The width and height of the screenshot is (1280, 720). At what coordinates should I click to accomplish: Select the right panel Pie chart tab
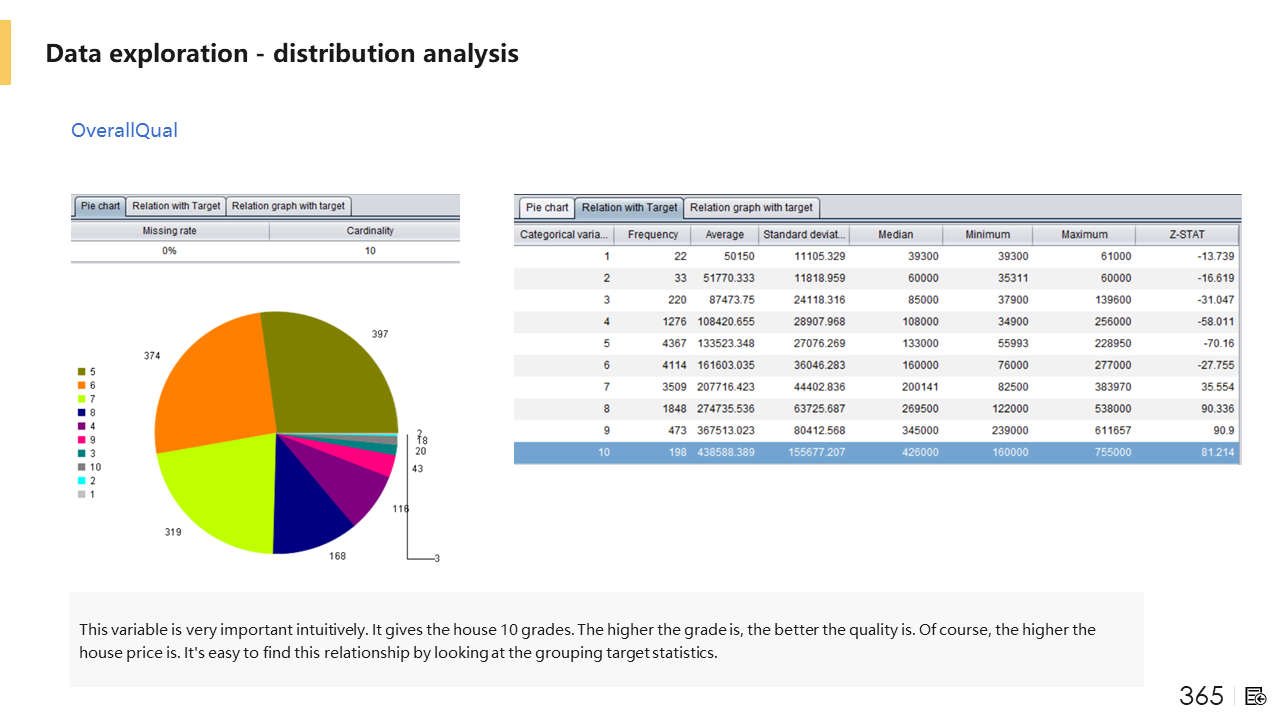[x=547, y=208]
